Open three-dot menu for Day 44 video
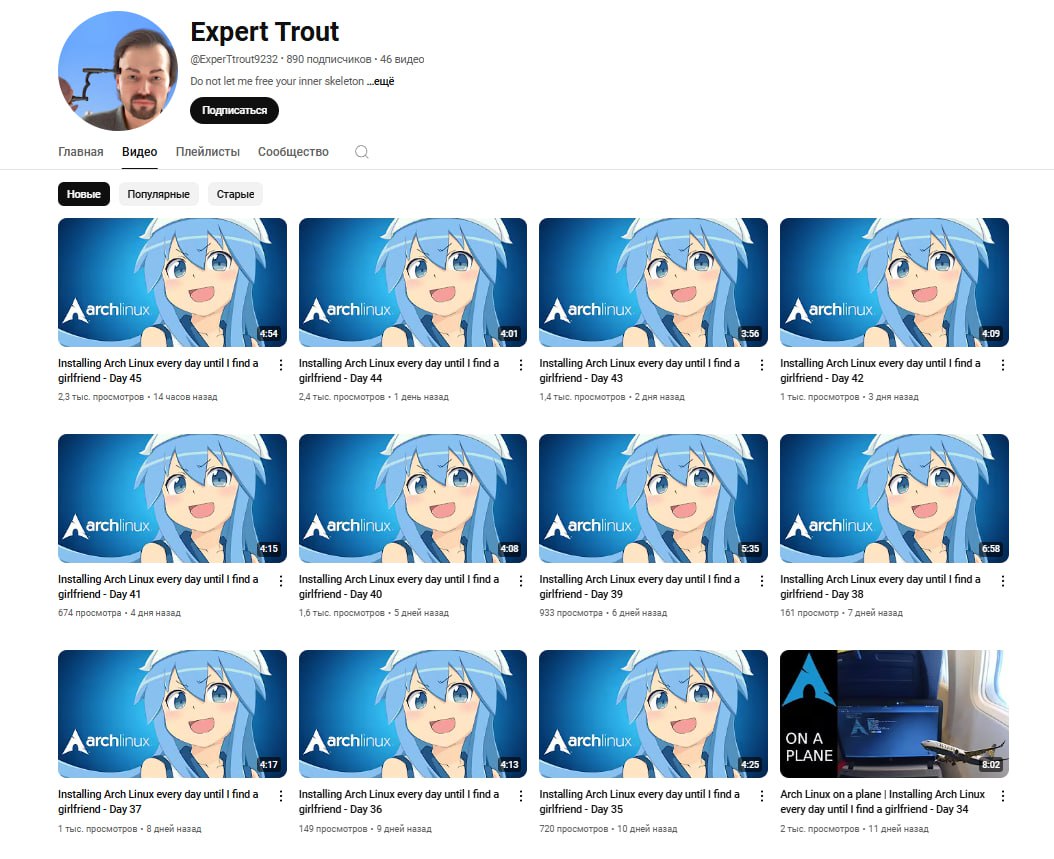Screen dimensions: 1054x859 (x=521, y=365)
